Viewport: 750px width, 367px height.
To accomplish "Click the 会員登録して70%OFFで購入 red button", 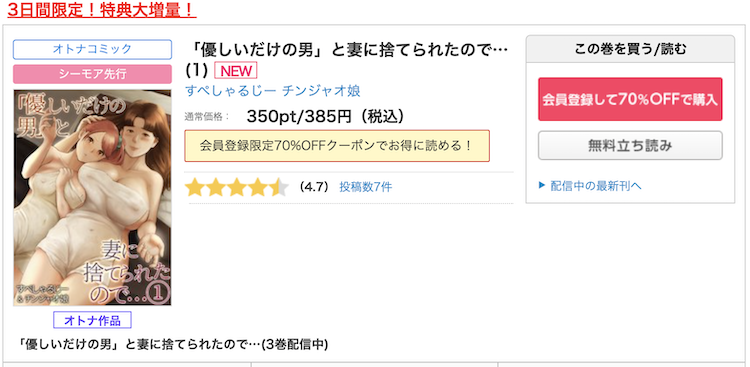I will tap(630, 99).
